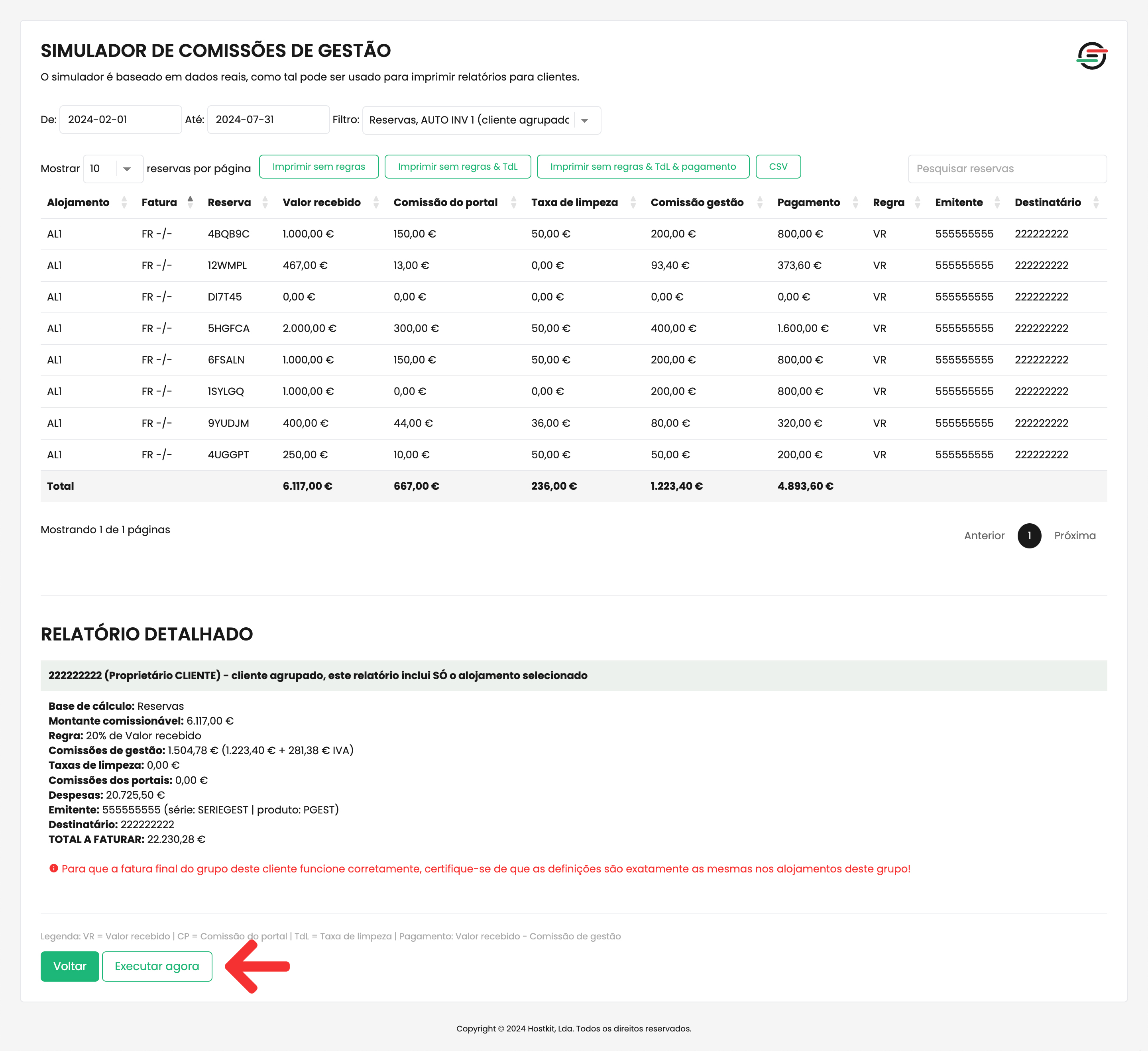The height and width of the screenshot is (1051, 1148).
Task: Go to Próxima page
Action: (1075, 535)
